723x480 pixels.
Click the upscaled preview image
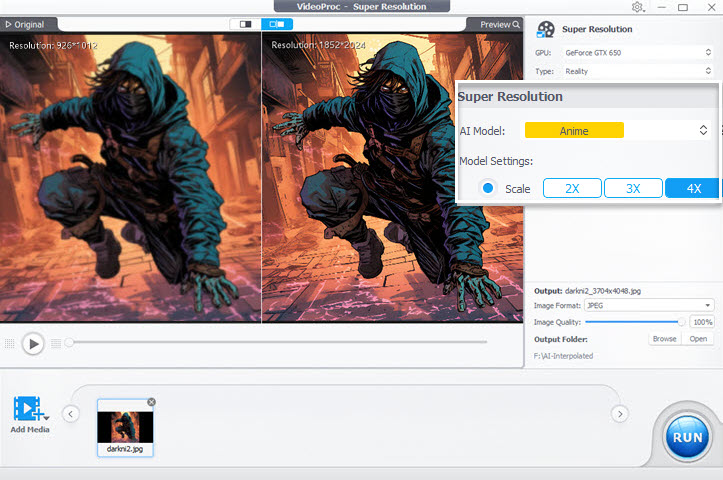(x=392, y=177)
